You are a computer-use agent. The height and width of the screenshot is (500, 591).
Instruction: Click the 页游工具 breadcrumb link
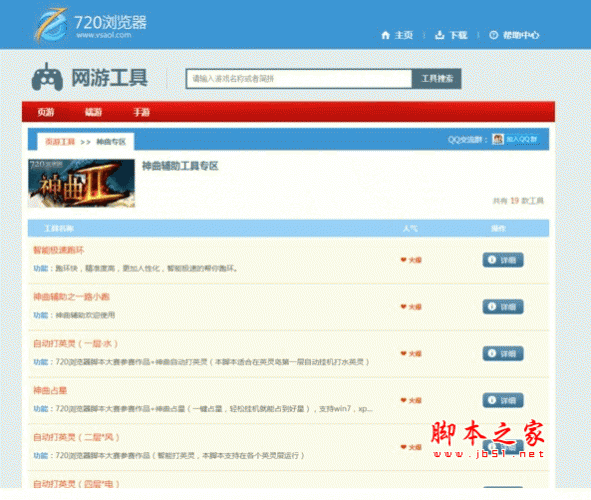60,142
